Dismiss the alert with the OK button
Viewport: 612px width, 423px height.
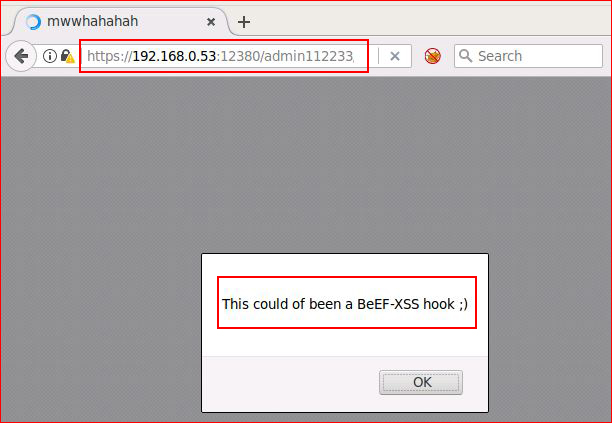[421, 382]
